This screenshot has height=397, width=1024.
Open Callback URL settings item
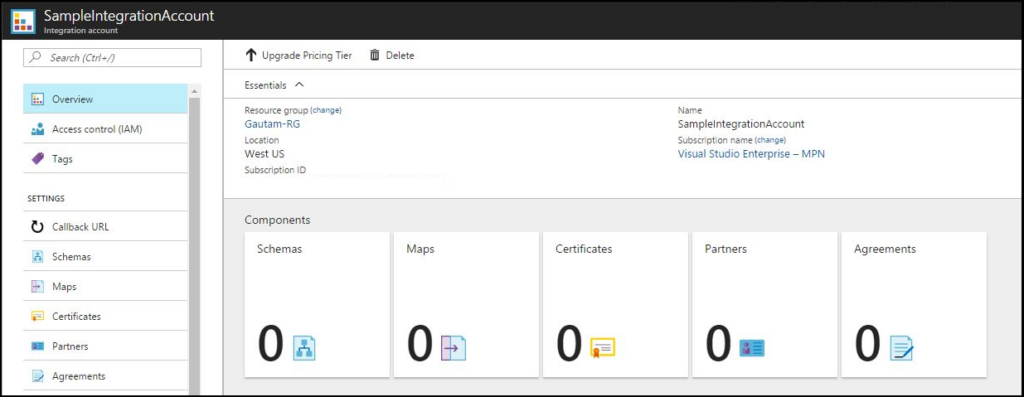(105, 227)
